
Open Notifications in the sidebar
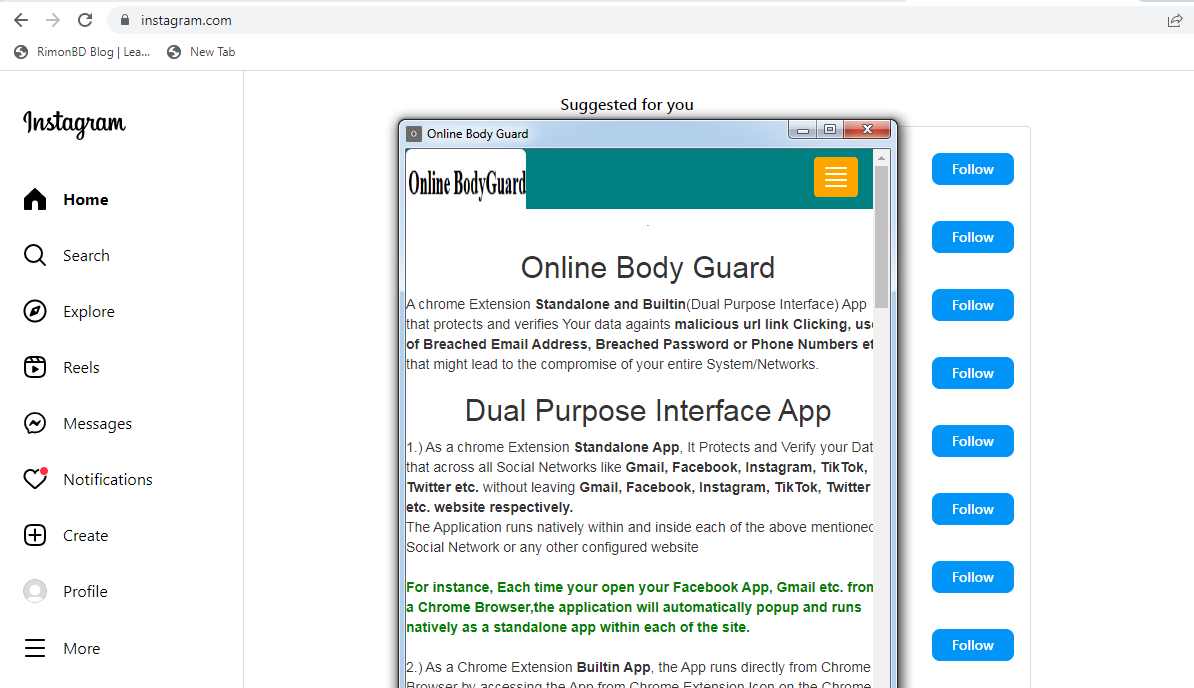(107, 479)
